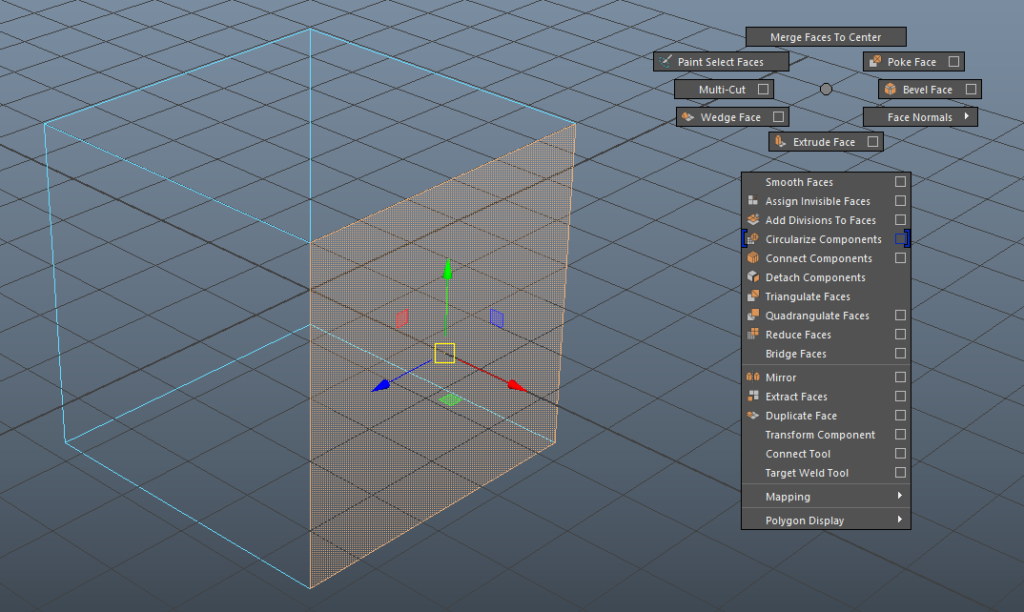Click the Triangulate Faces icon
The height and width of the screenshot is (612, 1024).
(x=753, y=296)
